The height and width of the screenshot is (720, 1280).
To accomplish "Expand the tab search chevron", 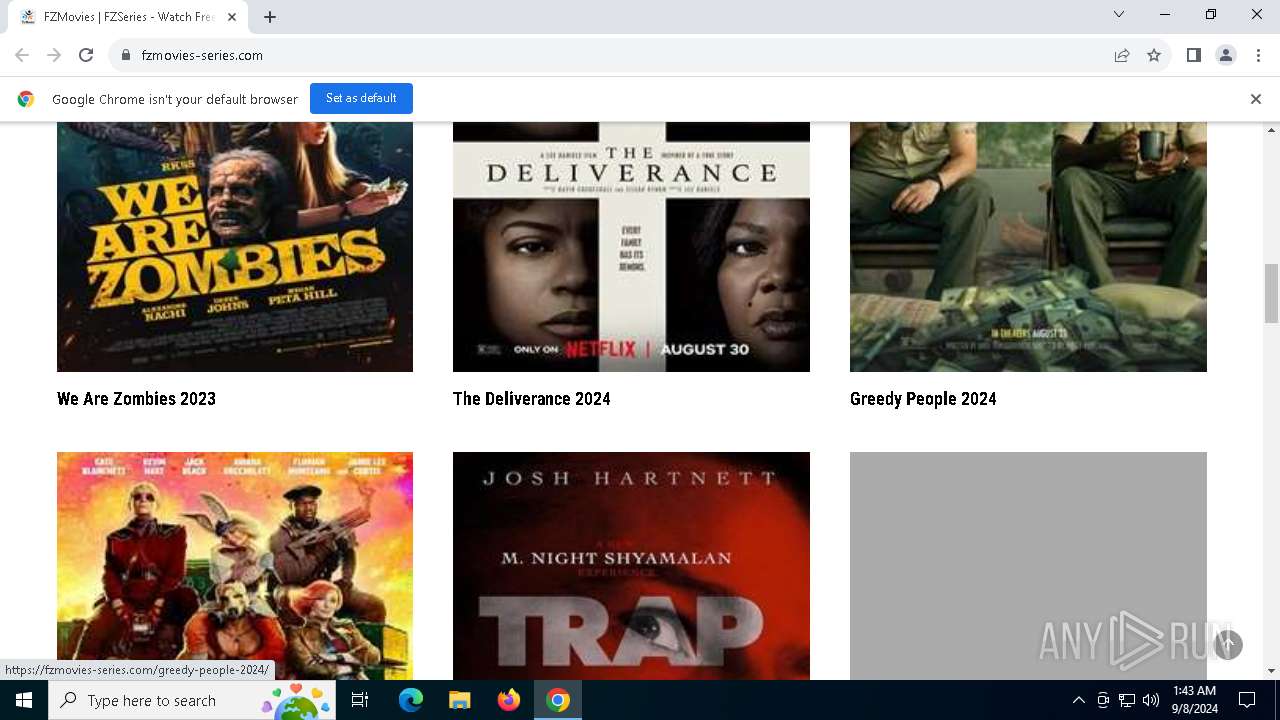I will pyautogui.click(x=1119, y=14).
